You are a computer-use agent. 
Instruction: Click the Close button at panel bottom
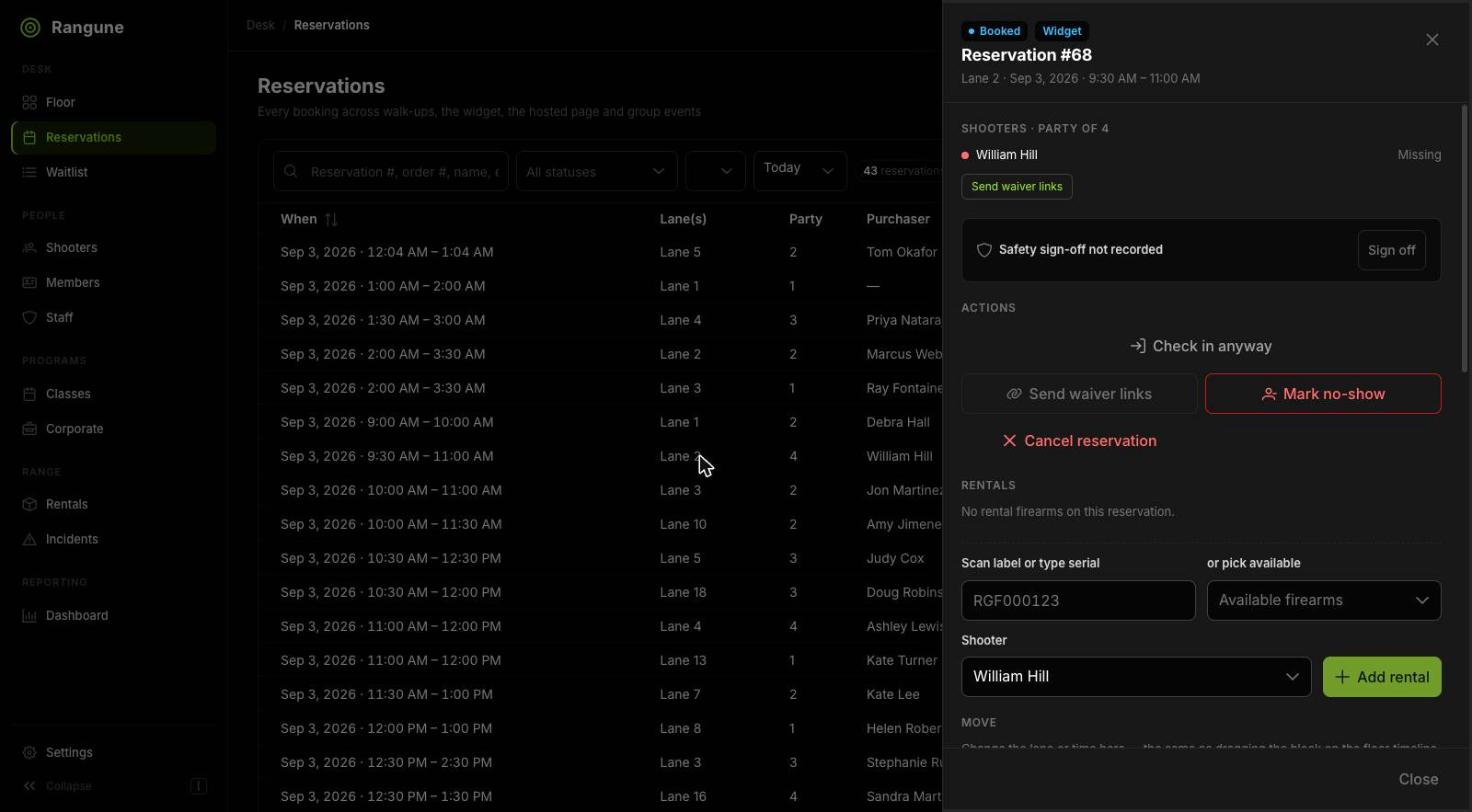click(1418, 779)
